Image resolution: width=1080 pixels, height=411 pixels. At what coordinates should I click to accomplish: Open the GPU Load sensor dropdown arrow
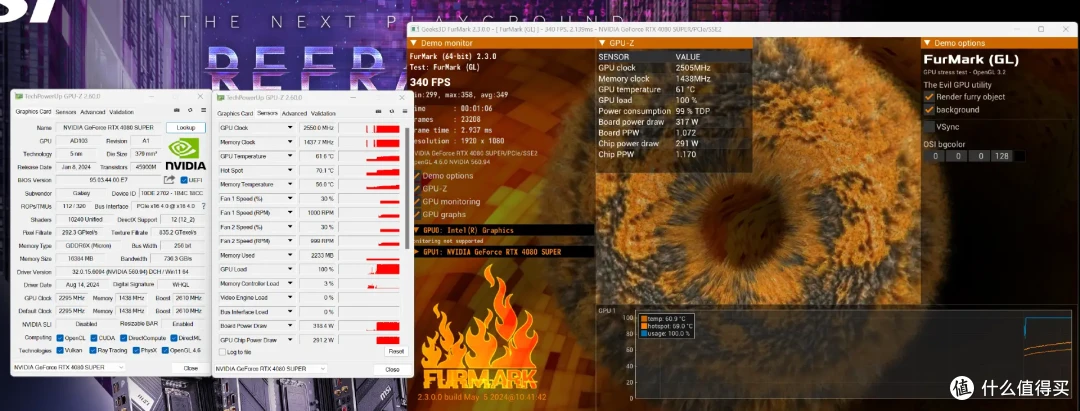click(290, 269)
